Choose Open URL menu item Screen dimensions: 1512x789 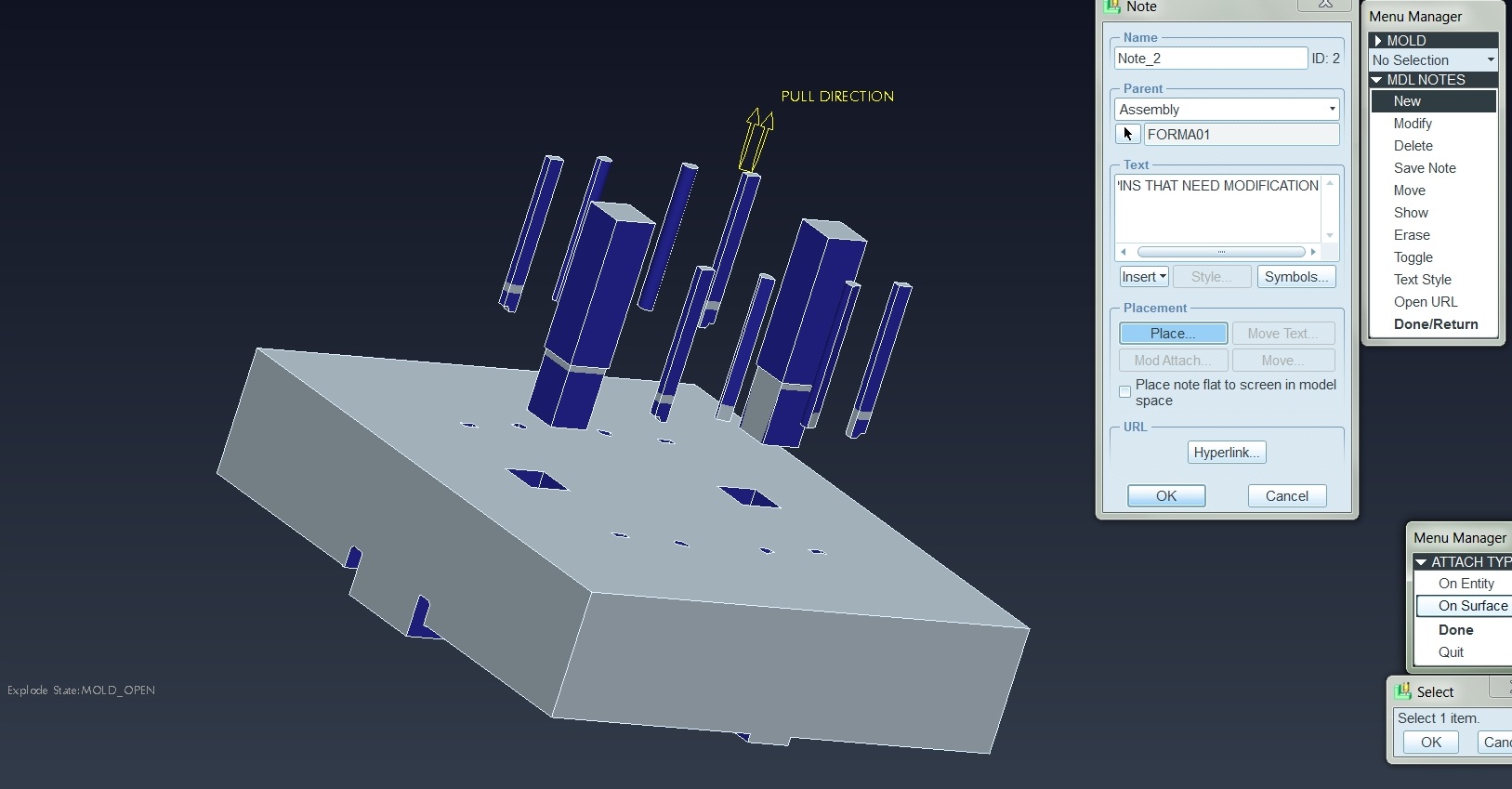coord(1426,302)
